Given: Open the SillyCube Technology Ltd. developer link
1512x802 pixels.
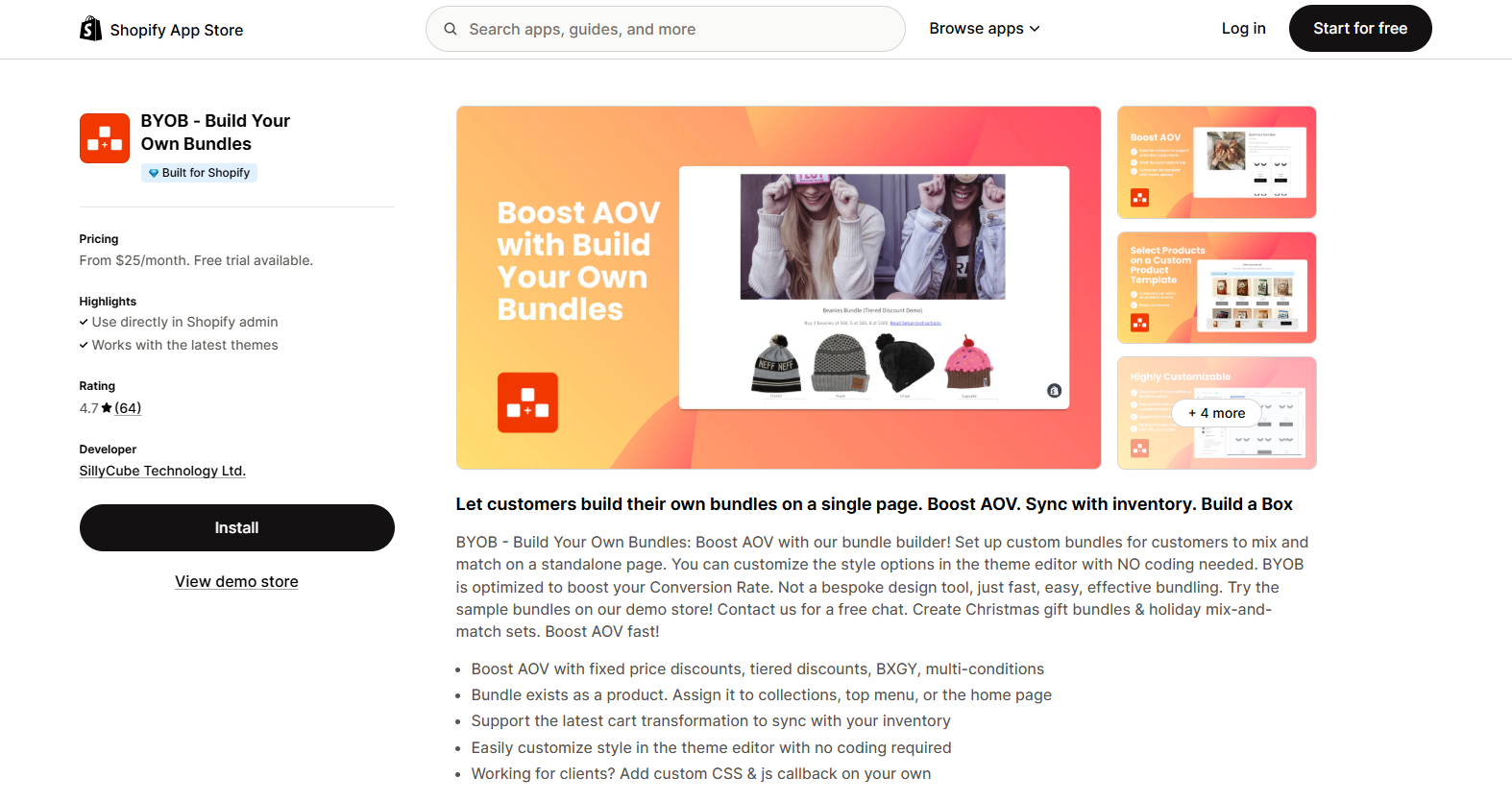Looking at the screenshot, I should [x=162, y=471].
